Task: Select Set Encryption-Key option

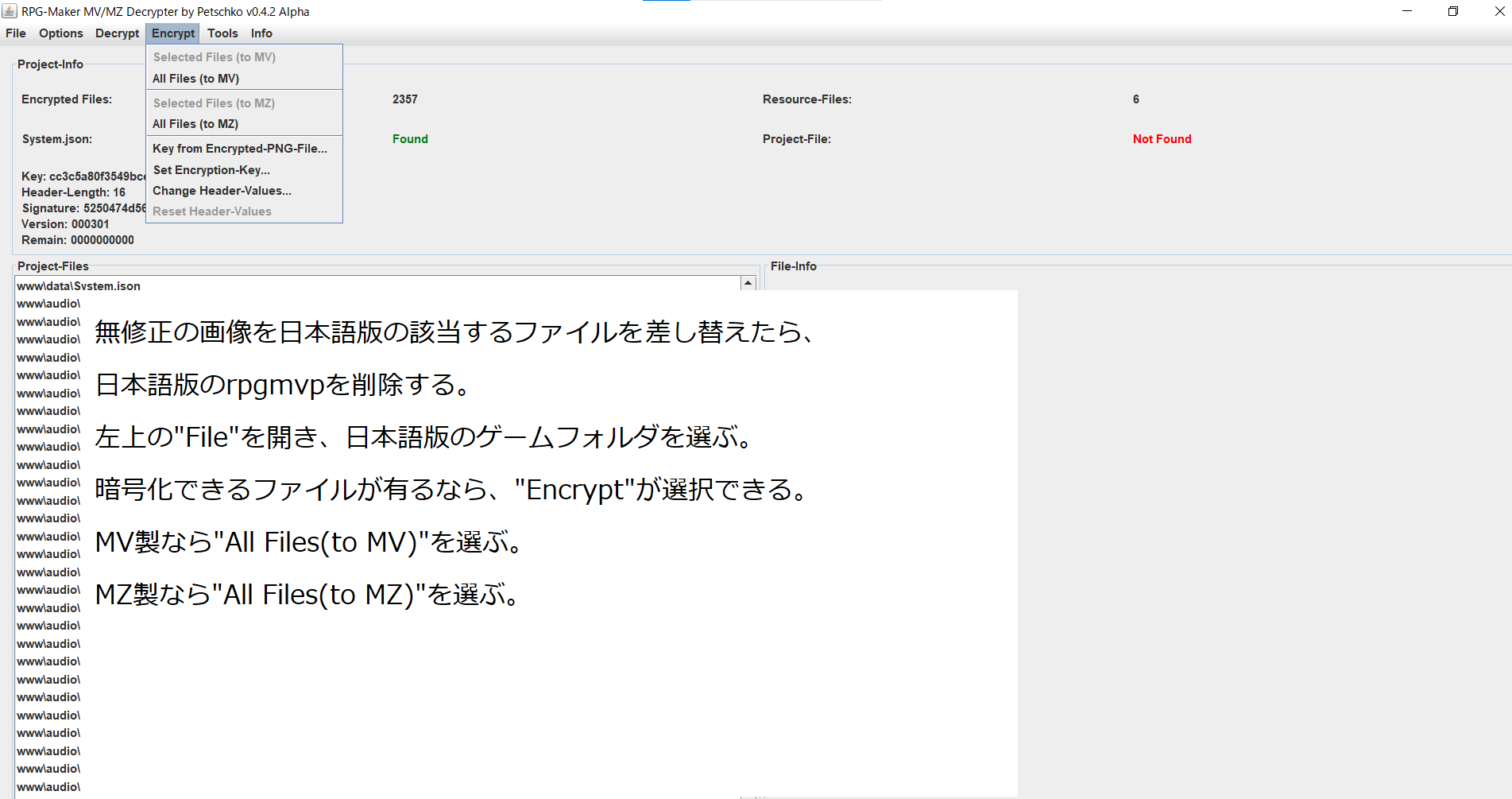Action: point(244,170)
